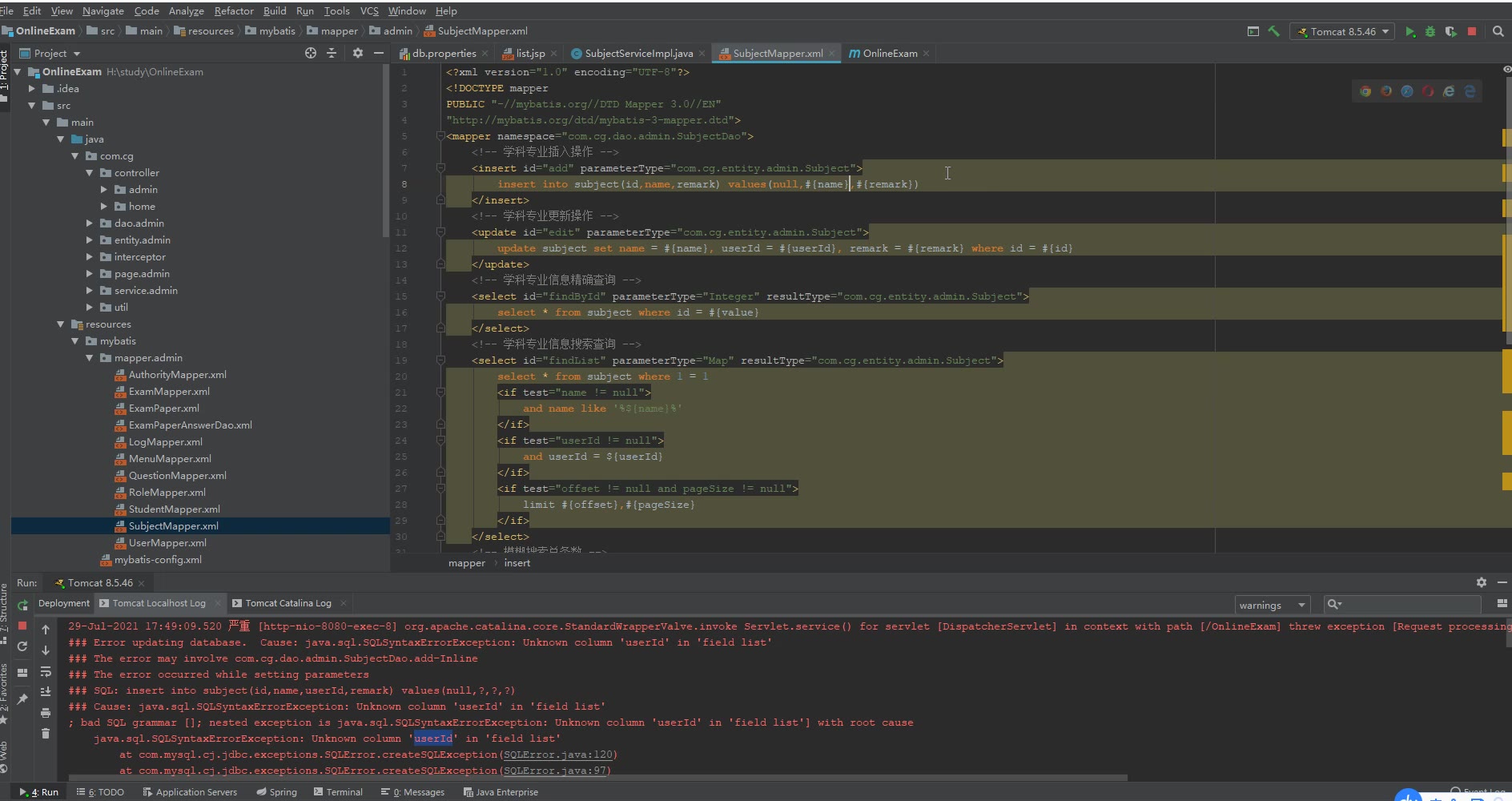Click the Search Everywhere magnifier icon

click(1498, 31)
